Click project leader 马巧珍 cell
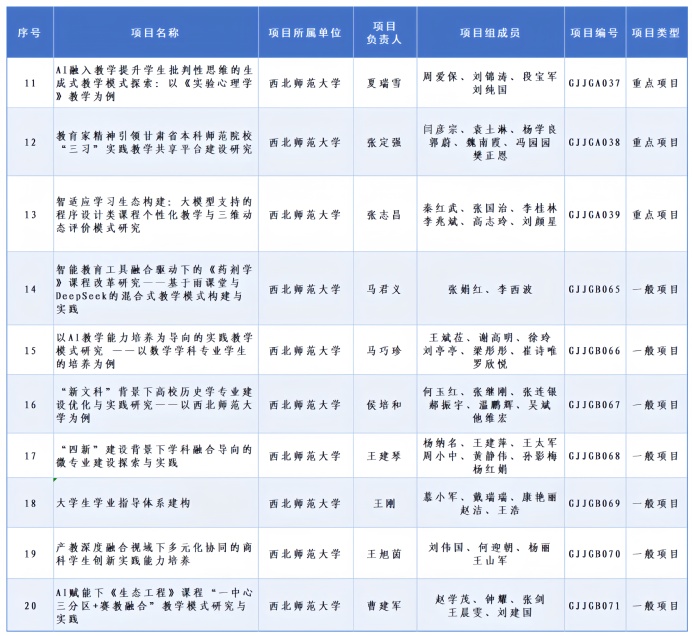This screenshot has height=636, width=692. 383,351
